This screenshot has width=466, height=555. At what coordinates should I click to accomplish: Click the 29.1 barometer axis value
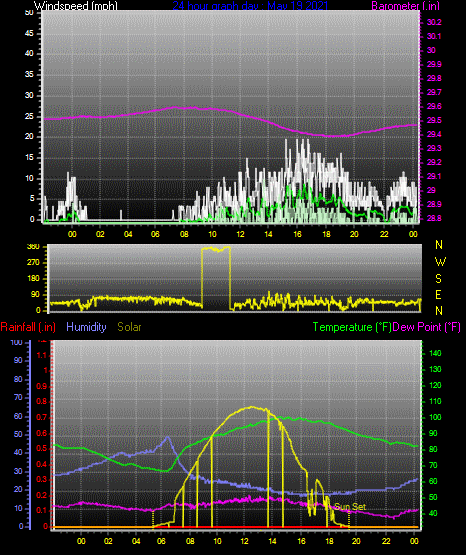(434, 176)
